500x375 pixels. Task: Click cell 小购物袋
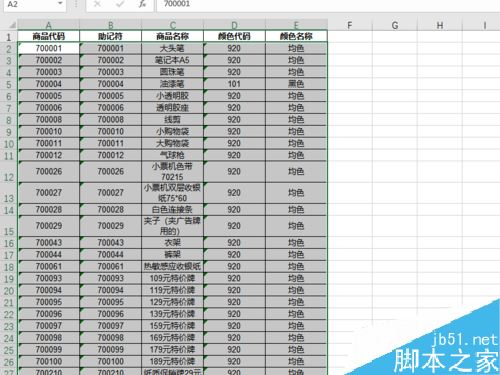[x=173, y=131]
